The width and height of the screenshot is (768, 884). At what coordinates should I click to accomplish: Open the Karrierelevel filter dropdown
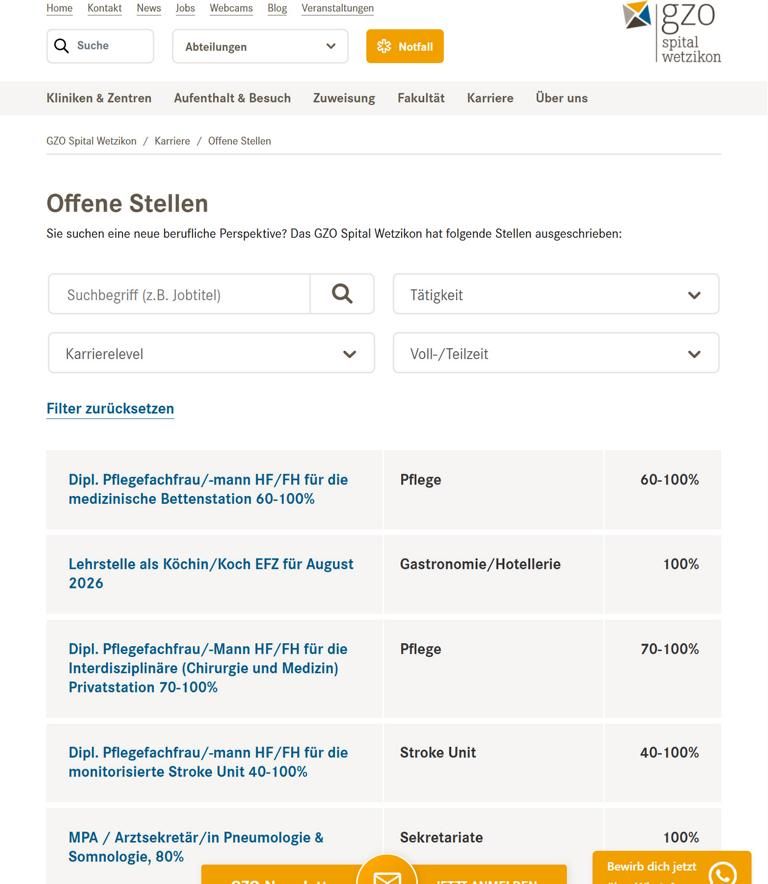click(211, 353)
